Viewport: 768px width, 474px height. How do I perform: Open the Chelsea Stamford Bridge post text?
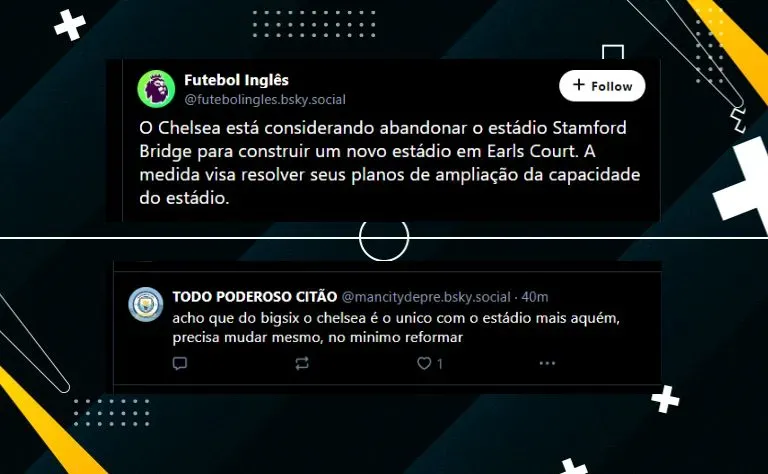click(x=389, y=163)
